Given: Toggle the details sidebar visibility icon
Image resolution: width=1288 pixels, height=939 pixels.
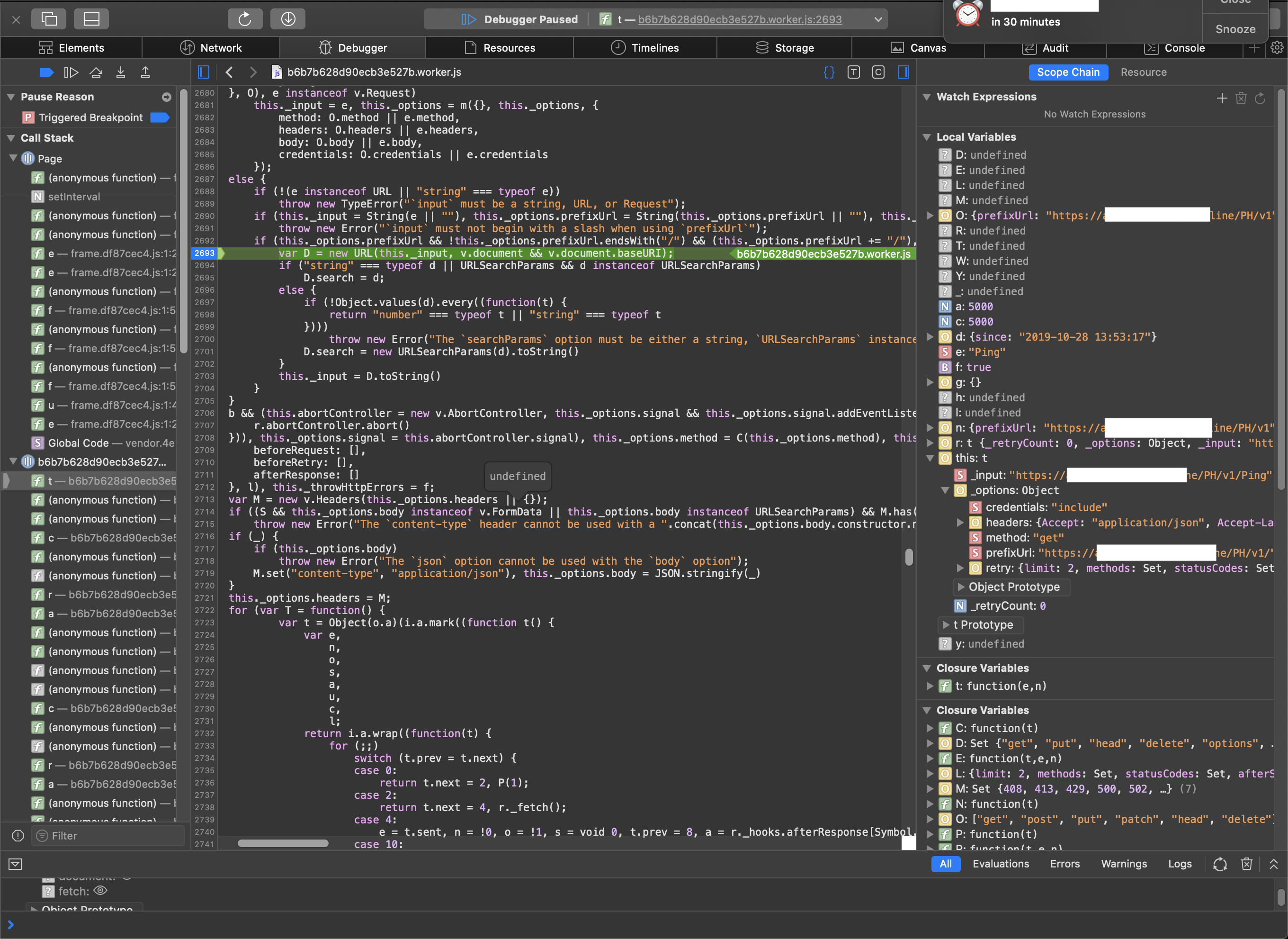Looking at the screenshot, I should (903, 72).
